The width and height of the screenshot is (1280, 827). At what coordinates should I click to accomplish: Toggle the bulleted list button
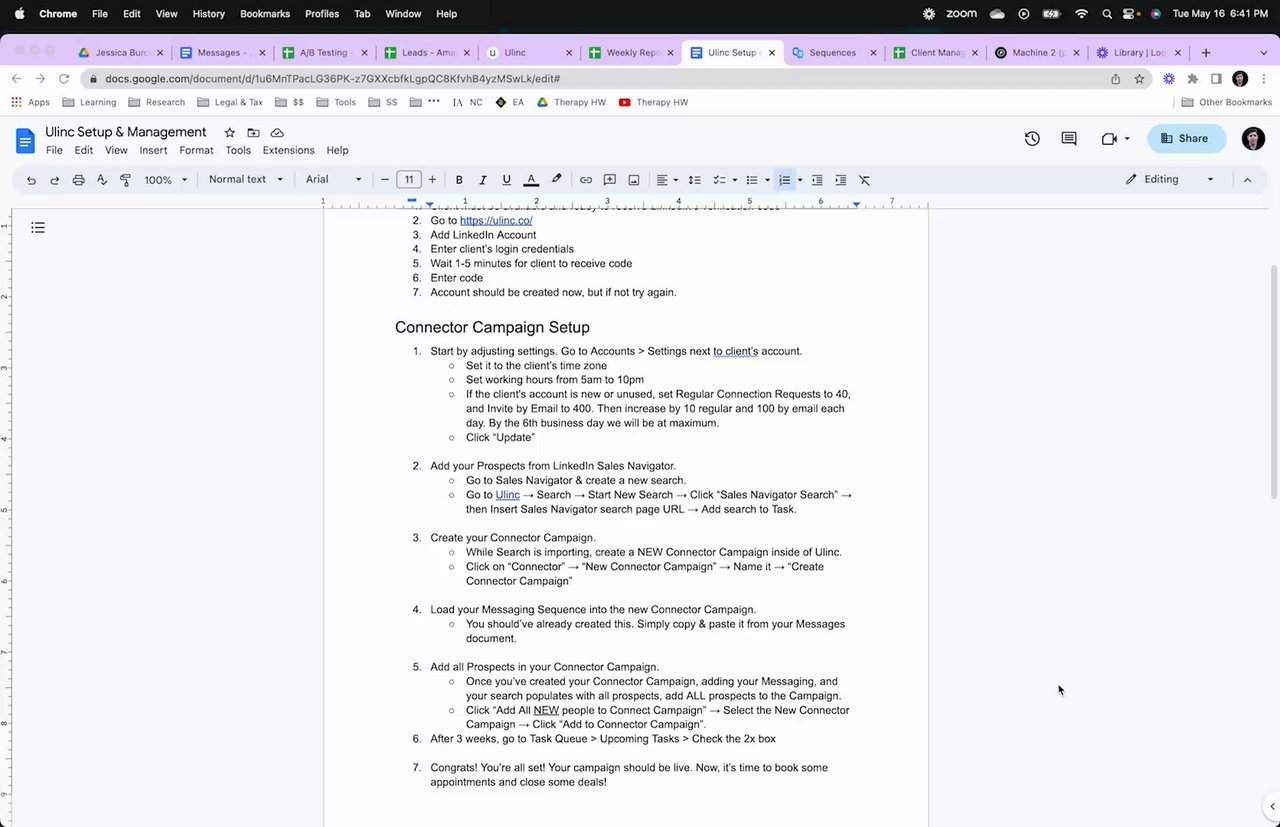click(752, 180)
